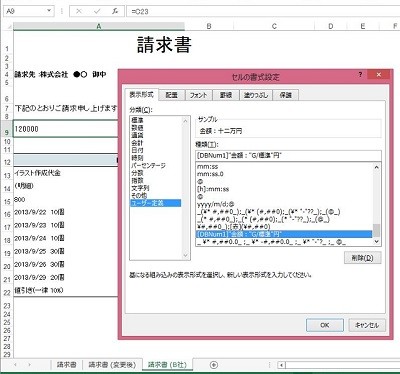Viewport: 400px width, 374px height.
Task: Select the 請求書 (B社) sheet tab
Action: [x=167, y=365]
